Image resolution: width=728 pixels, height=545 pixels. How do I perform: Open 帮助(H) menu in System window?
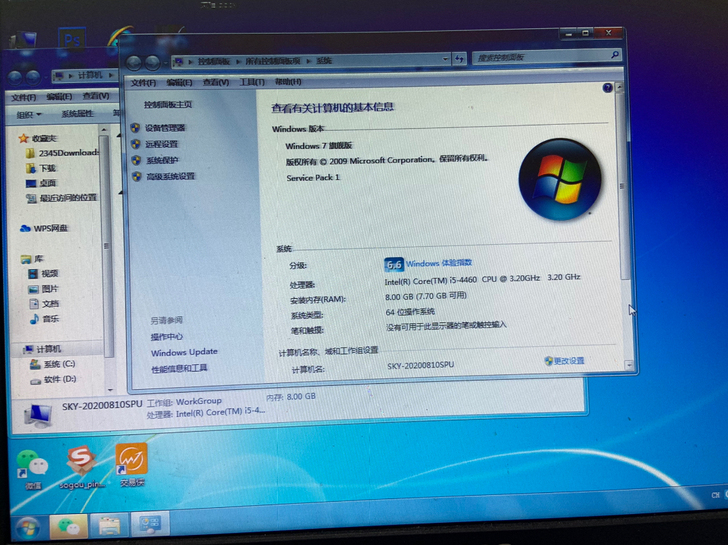[288, 82]
